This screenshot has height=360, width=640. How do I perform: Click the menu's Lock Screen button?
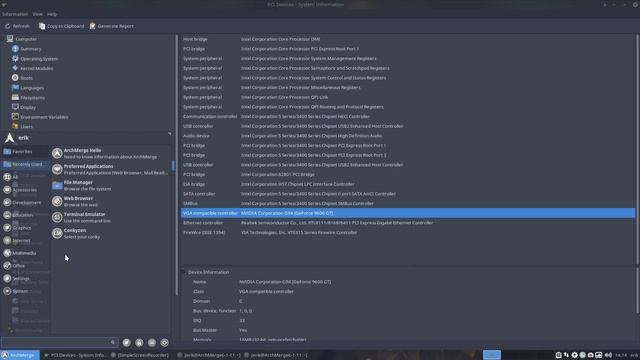[139, 343]
